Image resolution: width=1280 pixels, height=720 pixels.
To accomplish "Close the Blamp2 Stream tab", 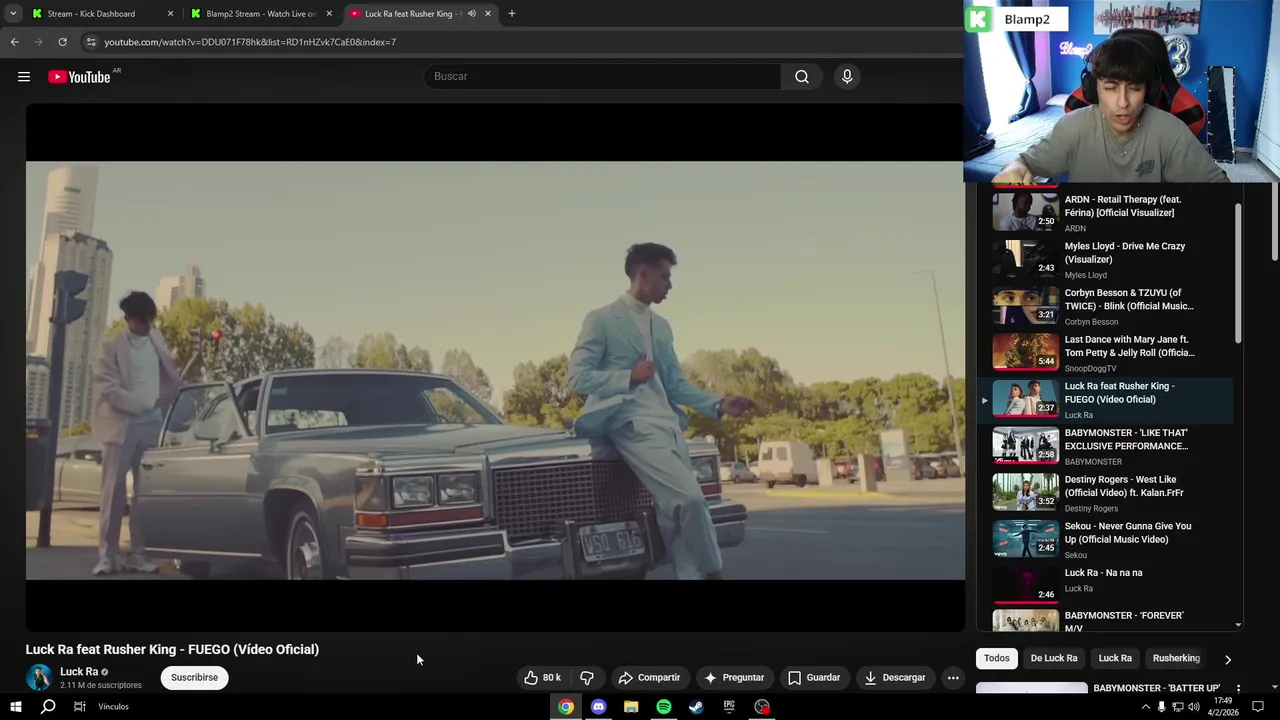I will coord(329,14).
